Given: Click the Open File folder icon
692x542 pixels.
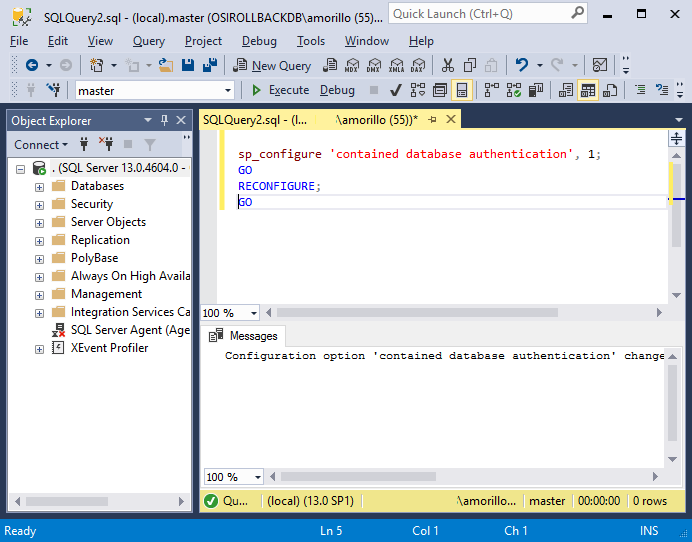Looking at the screenshot, I should [166, 65].
